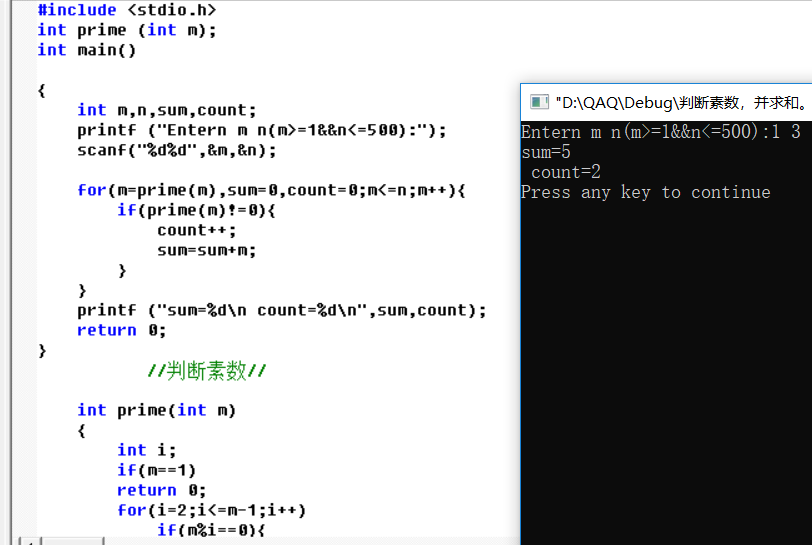Click the console input line "Entern m n(m>=1&&n<=500):1 3"
812x545 pixels.
point(661,132)
